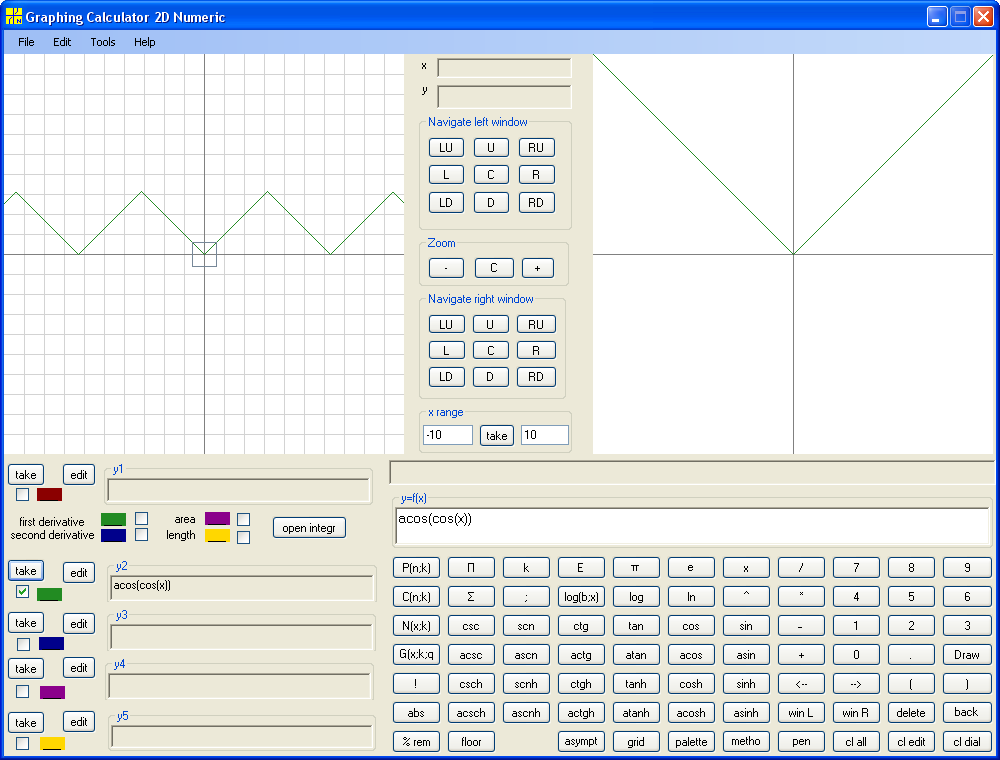Viewport: 1000px width, 760px height.
Task: Move right window down with D
Action: click(490, 377)
